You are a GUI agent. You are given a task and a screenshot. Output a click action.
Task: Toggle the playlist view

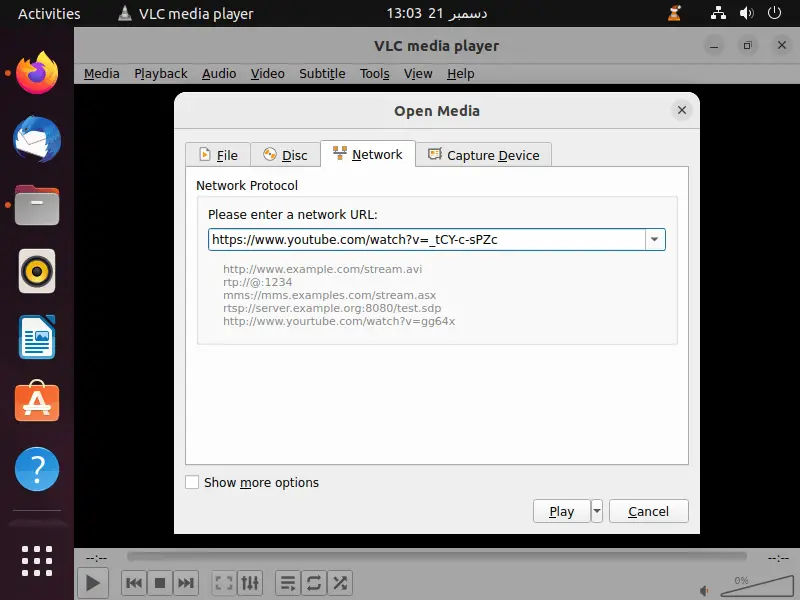[288, 583]
